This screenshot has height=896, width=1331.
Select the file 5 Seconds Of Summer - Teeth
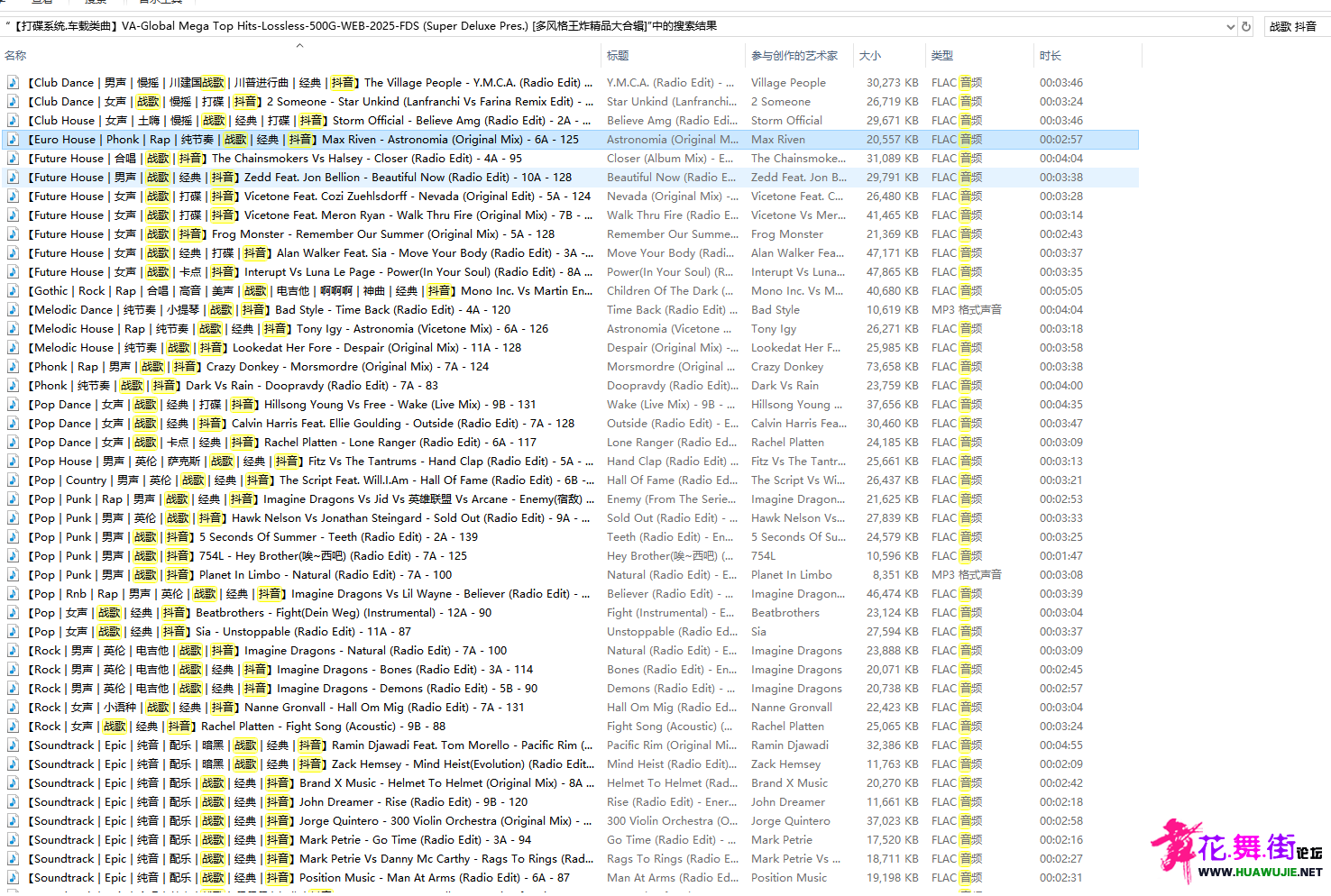(x=252, y=537)
